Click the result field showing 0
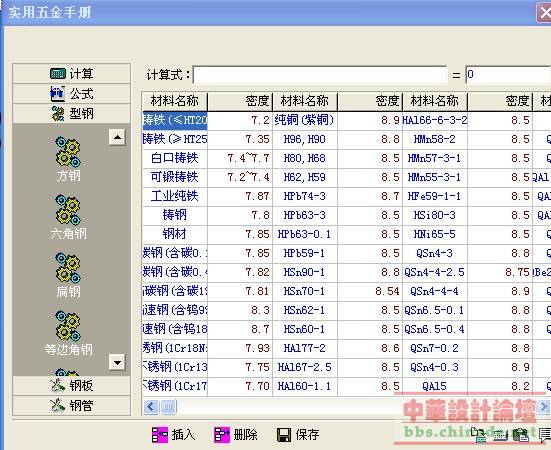The image size is (551, 450). click(x=508, y=74)
